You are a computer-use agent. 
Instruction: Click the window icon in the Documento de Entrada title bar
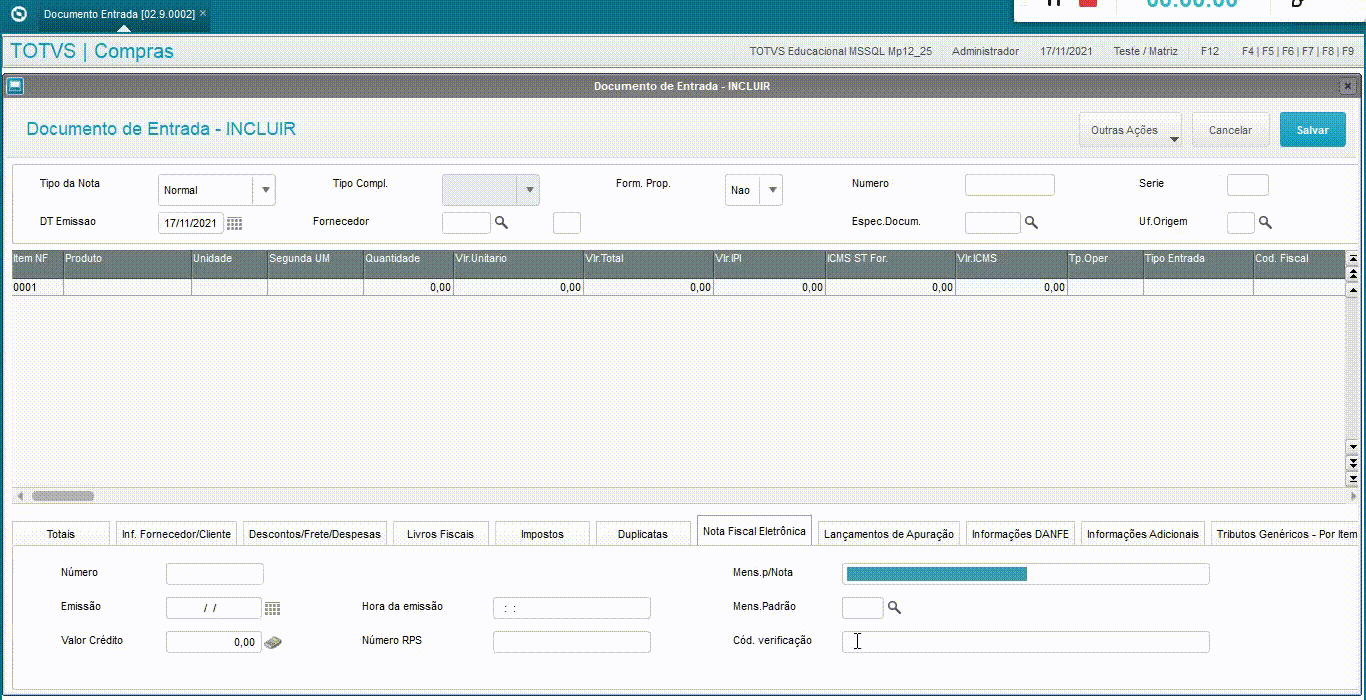15,86
